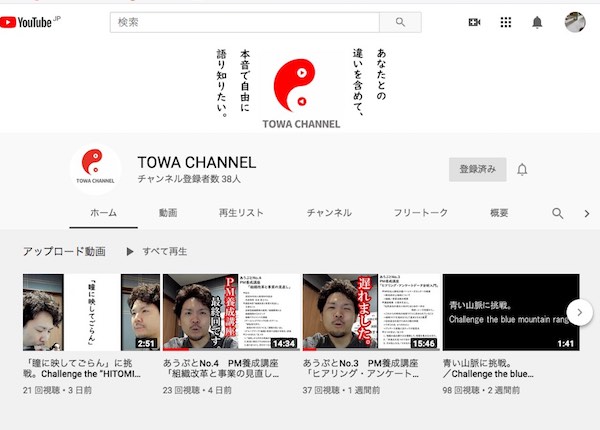Toggle the channel notification bell
Viewport: 600px width, 430px height.
click(522, 169)
